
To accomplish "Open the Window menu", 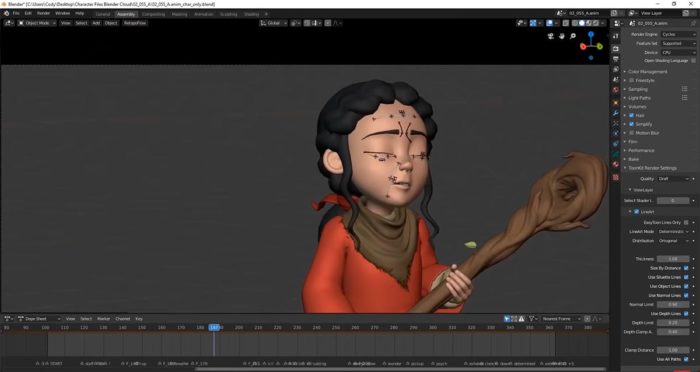I will 62,13.
